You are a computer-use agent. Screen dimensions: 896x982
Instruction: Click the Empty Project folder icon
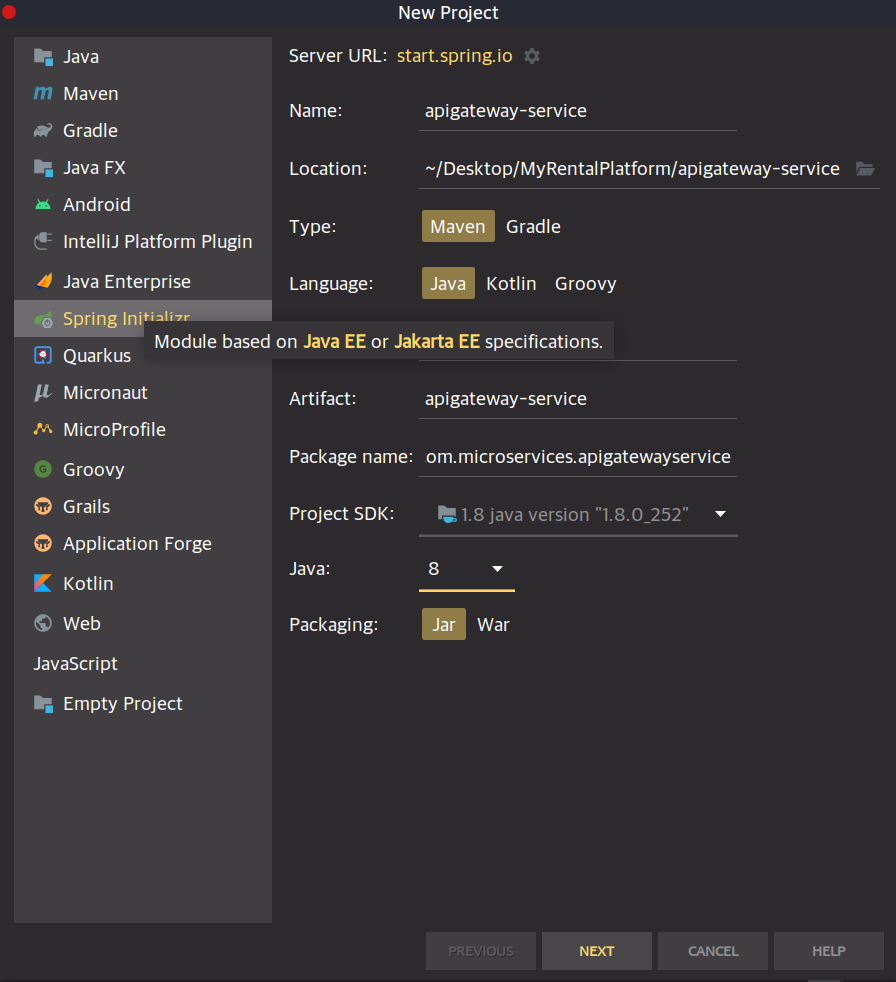tap(43, 704)
